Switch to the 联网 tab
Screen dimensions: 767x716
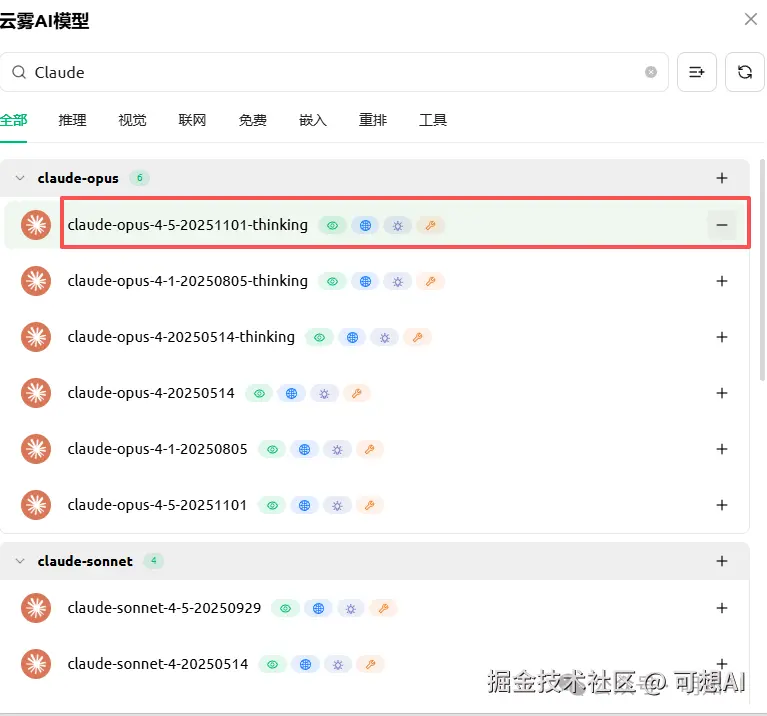192,120
